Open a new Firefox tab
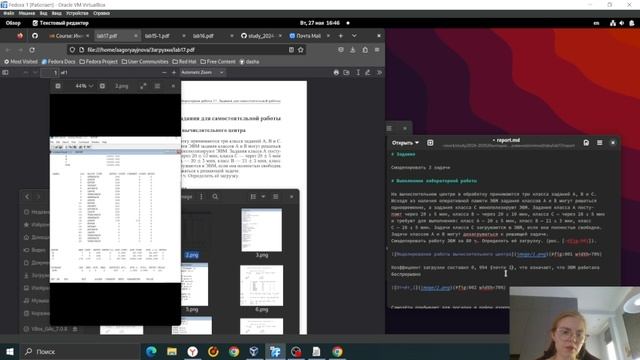This screenshot has height=360, width=640. click(340, 36)
